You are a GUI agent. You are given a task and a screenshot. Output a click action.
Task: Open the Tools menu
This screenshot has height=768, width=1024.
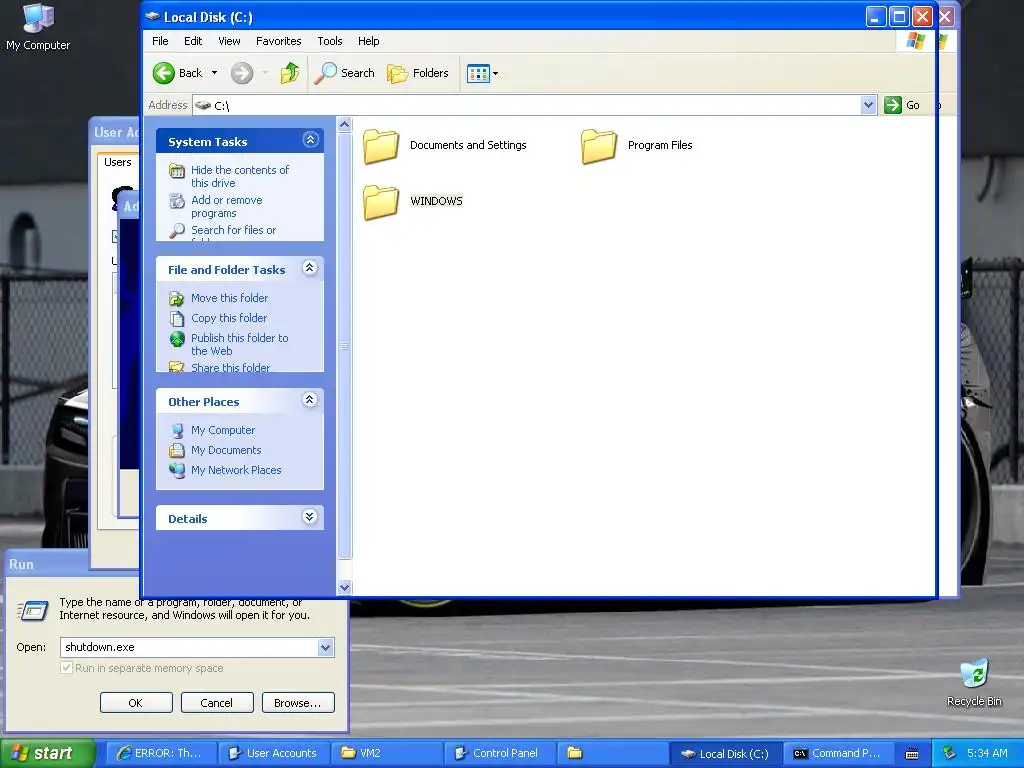(330, 41)
